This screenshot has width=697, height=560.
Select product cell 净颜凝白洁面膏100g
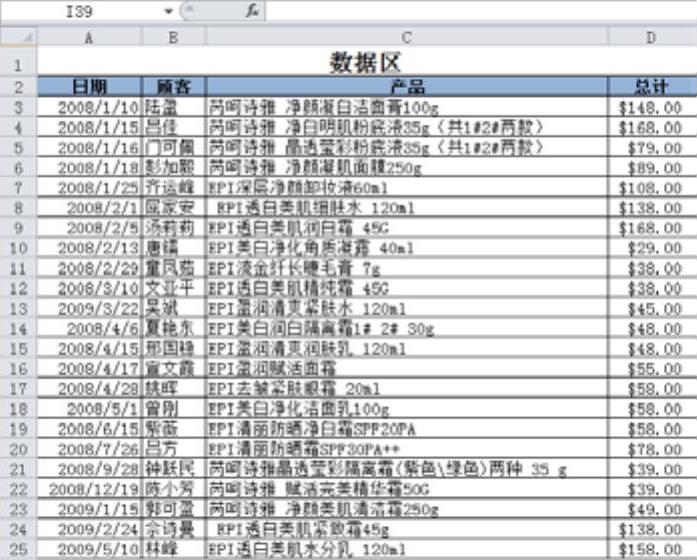(x=406, y=107)
